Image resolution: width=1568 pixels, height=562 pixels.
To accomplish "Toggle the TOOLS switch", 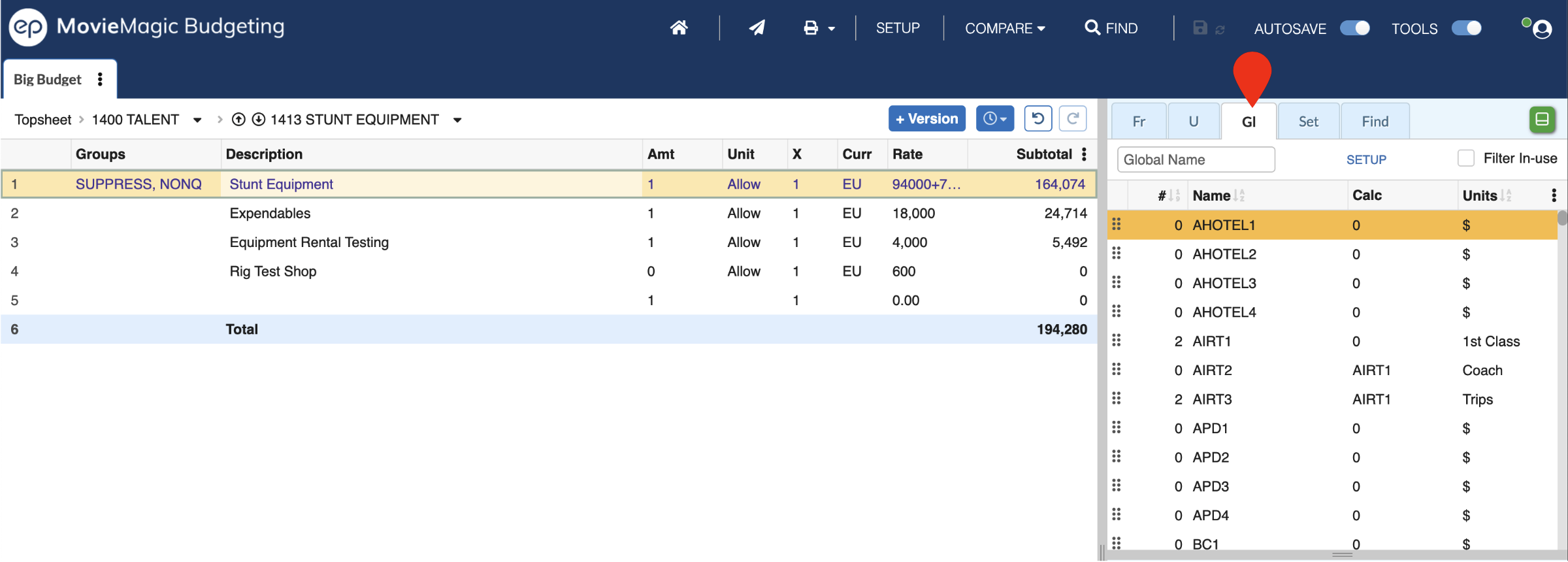I will (1467, 28).
